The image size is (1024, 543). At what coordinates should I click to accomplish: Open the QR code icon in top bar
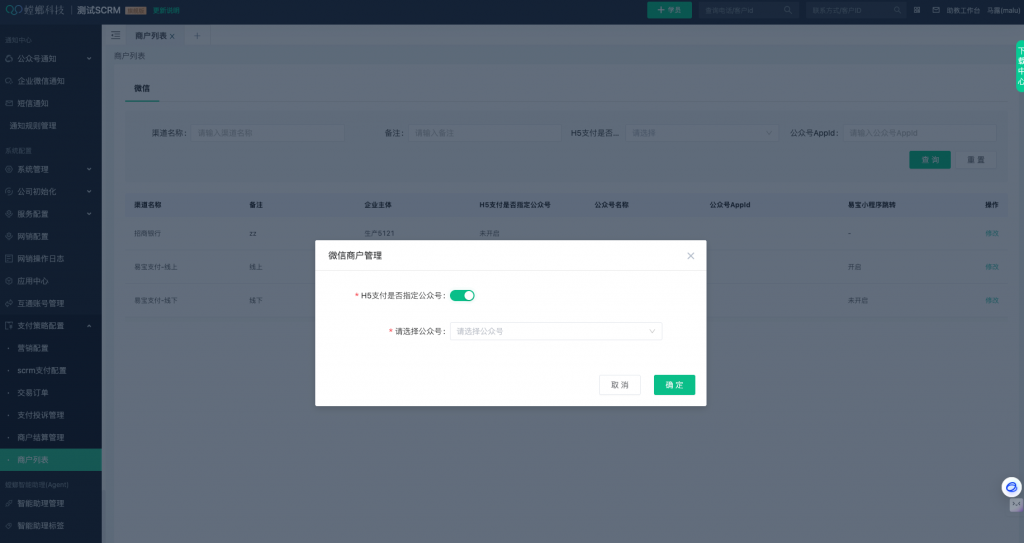click(917, 10)
